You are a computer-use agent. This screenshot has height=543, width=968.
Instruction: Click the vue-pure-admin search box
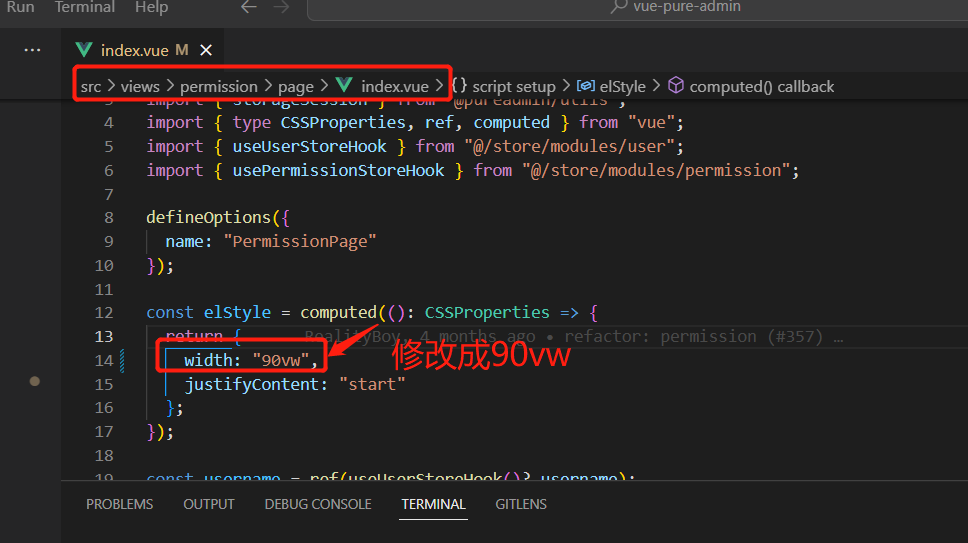pyautogui.click(x=637, y=8)
